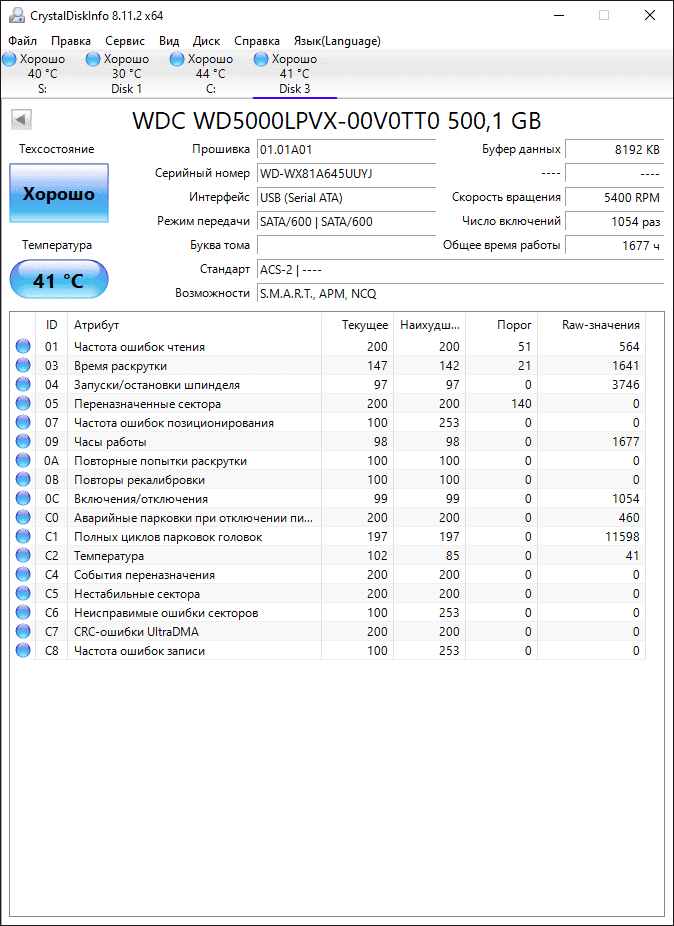Click status orb of attribute 07 row
The width and height of the screenshot is (674, 926).
[22, 423]
